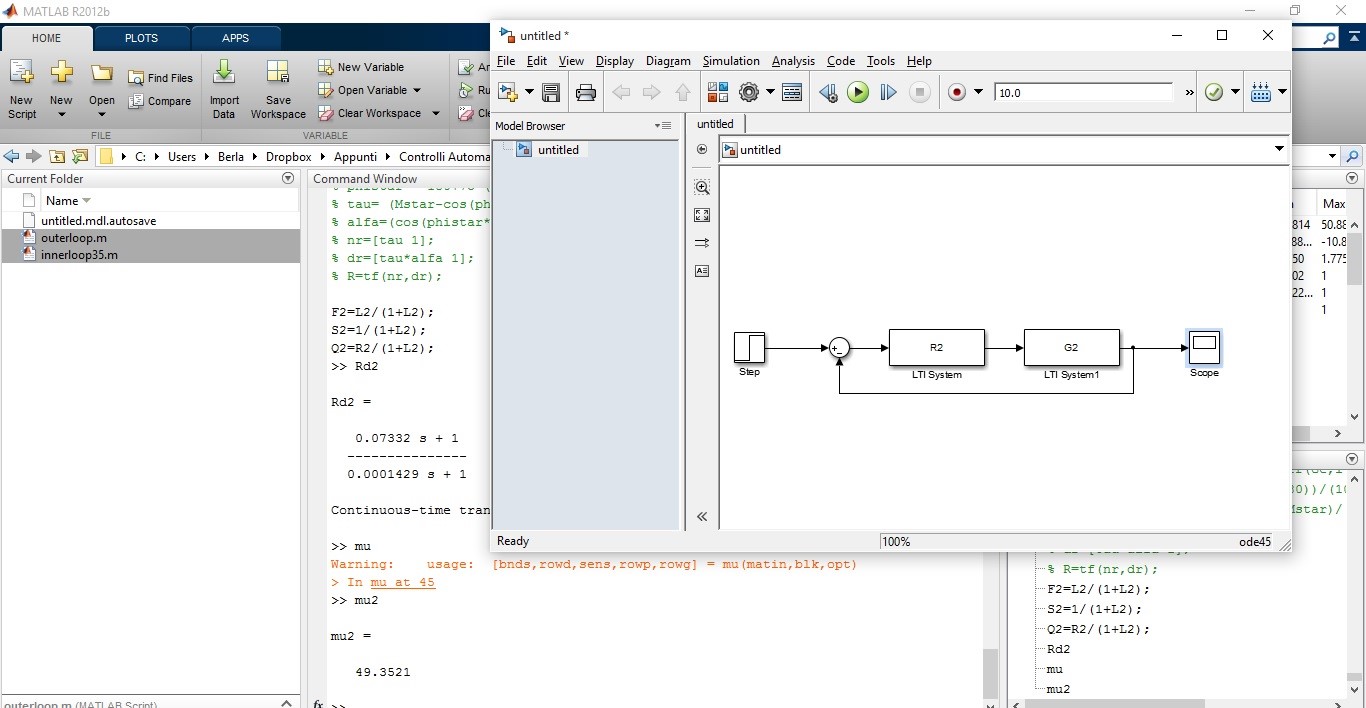This screenshot has width=1366, height=708.
Task: Print the Simulink diagram
Action: tap(586, 93)
